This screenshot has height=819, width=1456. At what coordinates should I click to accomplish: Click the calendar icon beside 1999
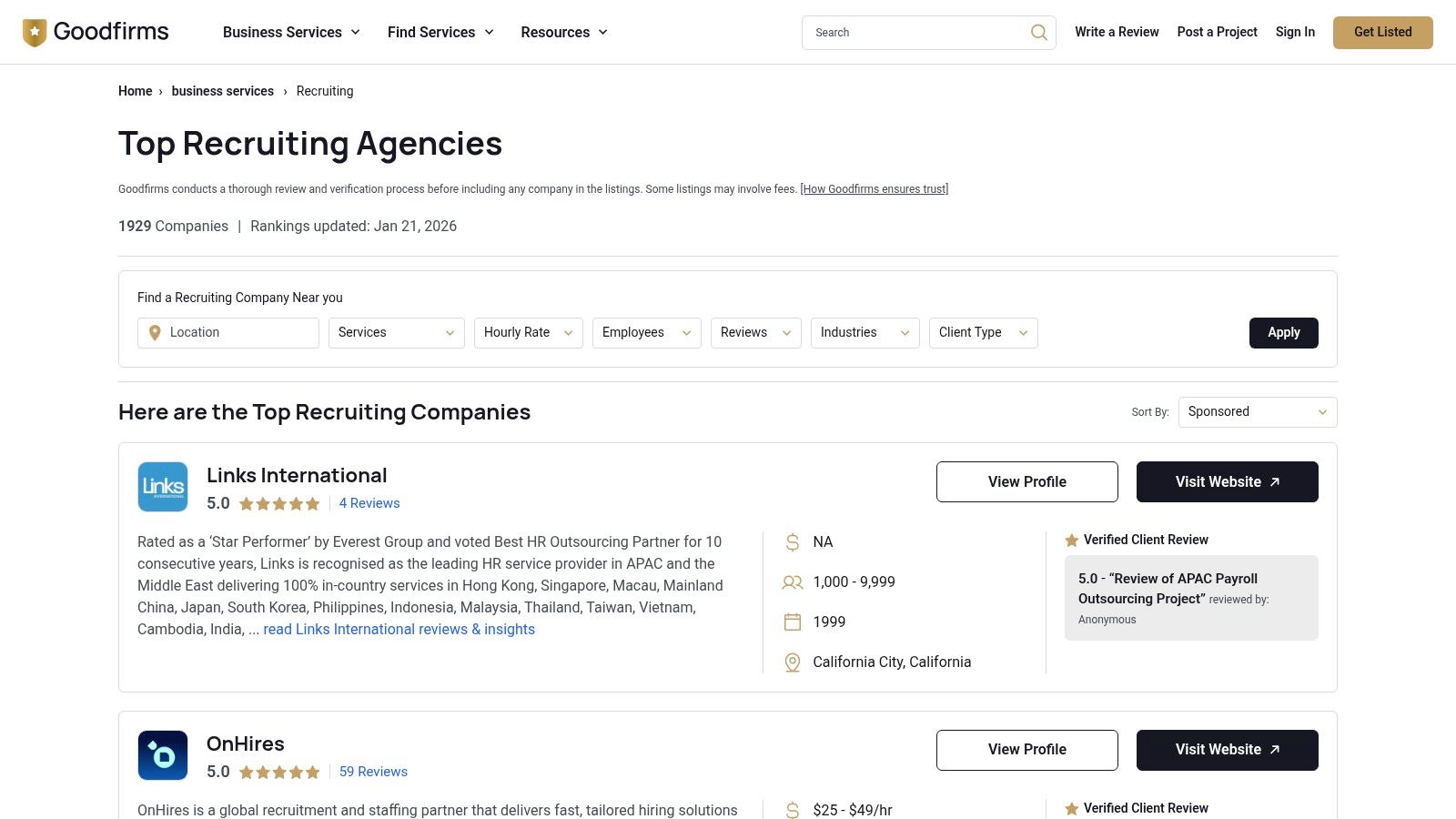791,622
